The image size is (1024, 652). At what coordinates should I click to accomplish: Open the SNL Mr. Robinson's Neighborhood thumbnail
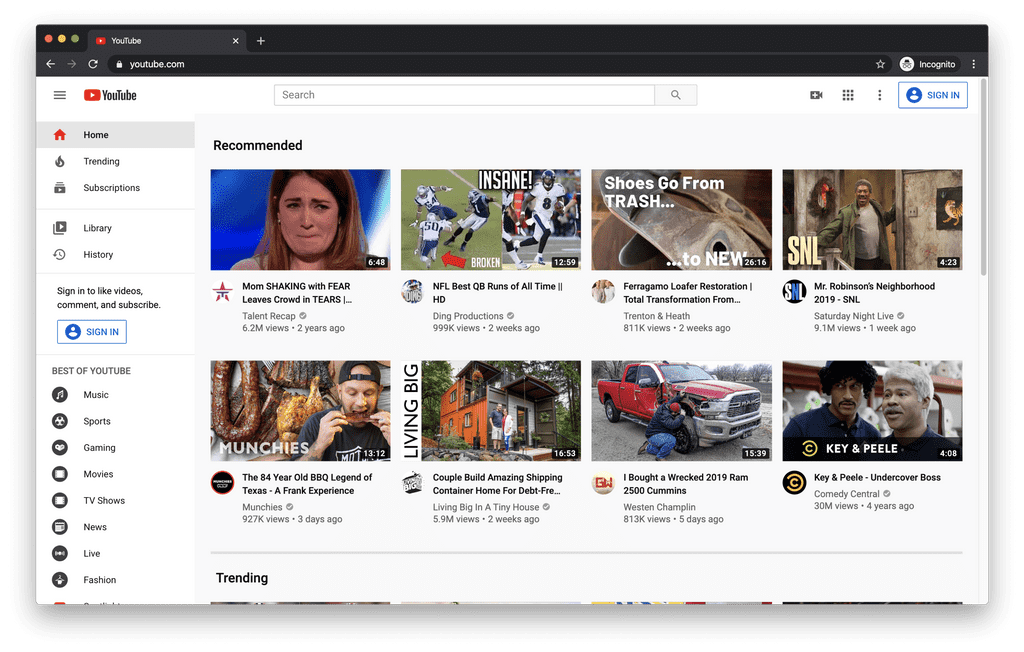pos(872,220)
